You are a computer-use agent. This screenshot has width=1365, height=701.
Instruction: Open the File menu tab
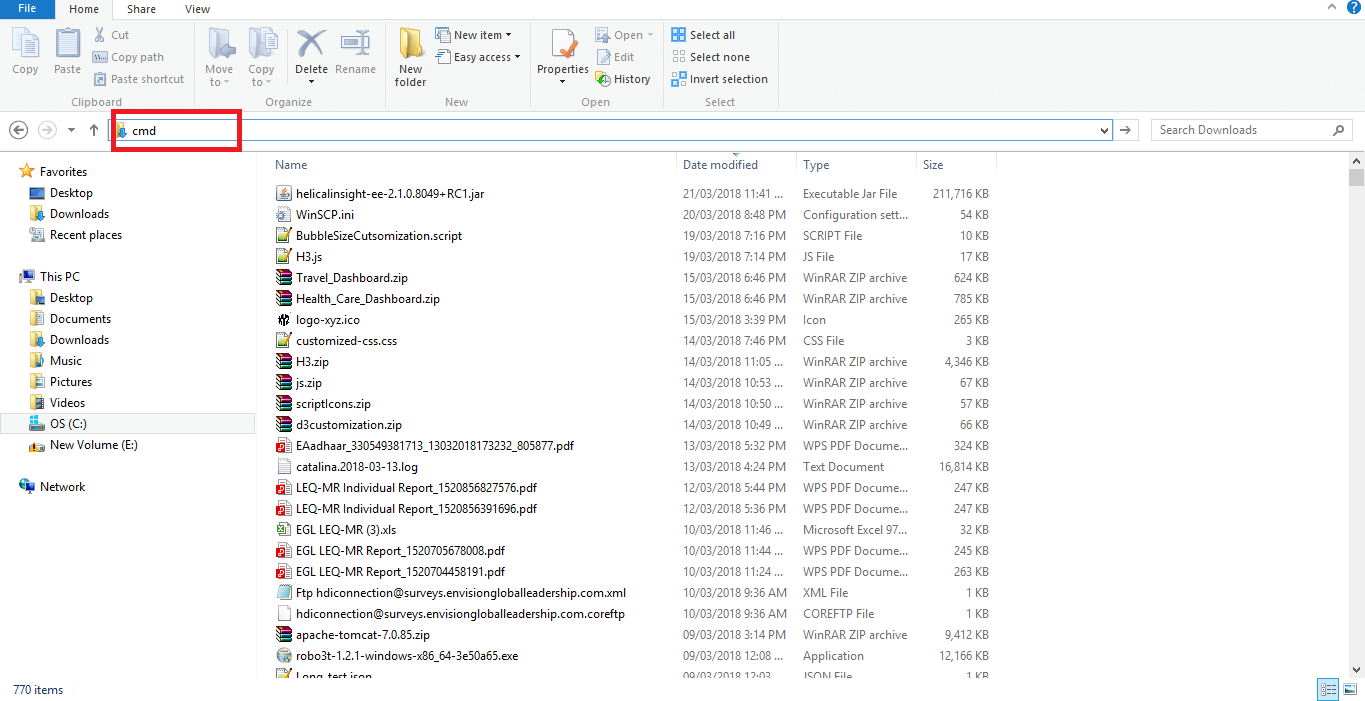tap(27, 8)
